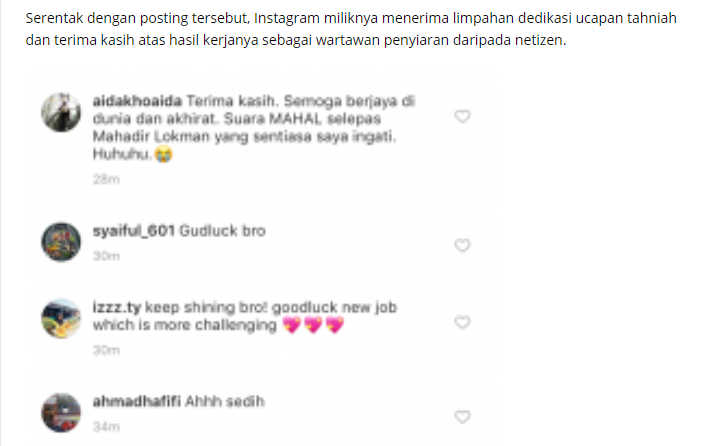The image size is (722, 446).
Task: View izzz.ty's profile avatar
Action: [61, 319]
